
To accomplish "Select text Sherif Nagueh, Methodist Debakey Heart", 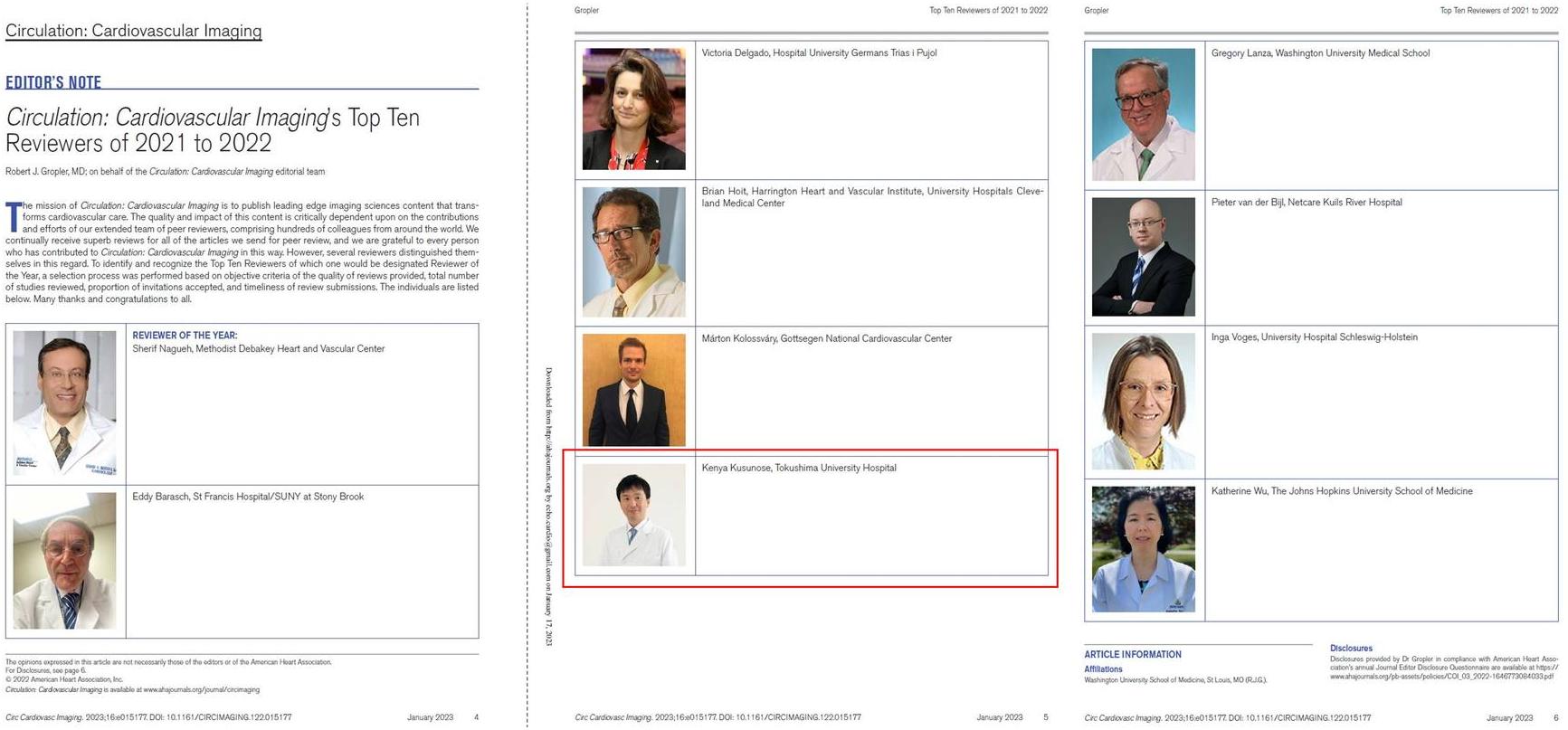I will pos(259,349).
